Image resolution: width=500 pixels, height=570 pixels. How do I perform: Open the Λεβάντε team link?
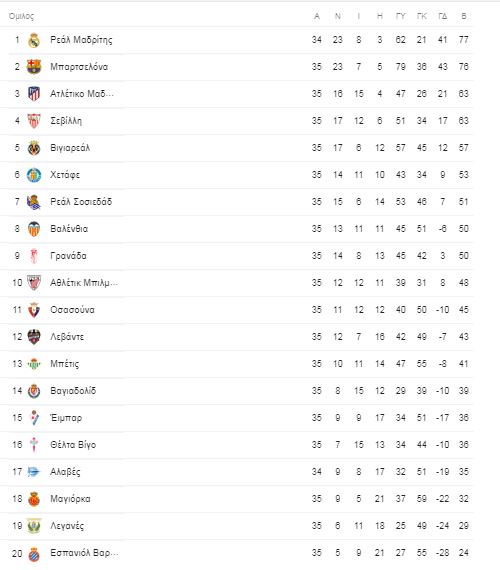pos(67,337)
